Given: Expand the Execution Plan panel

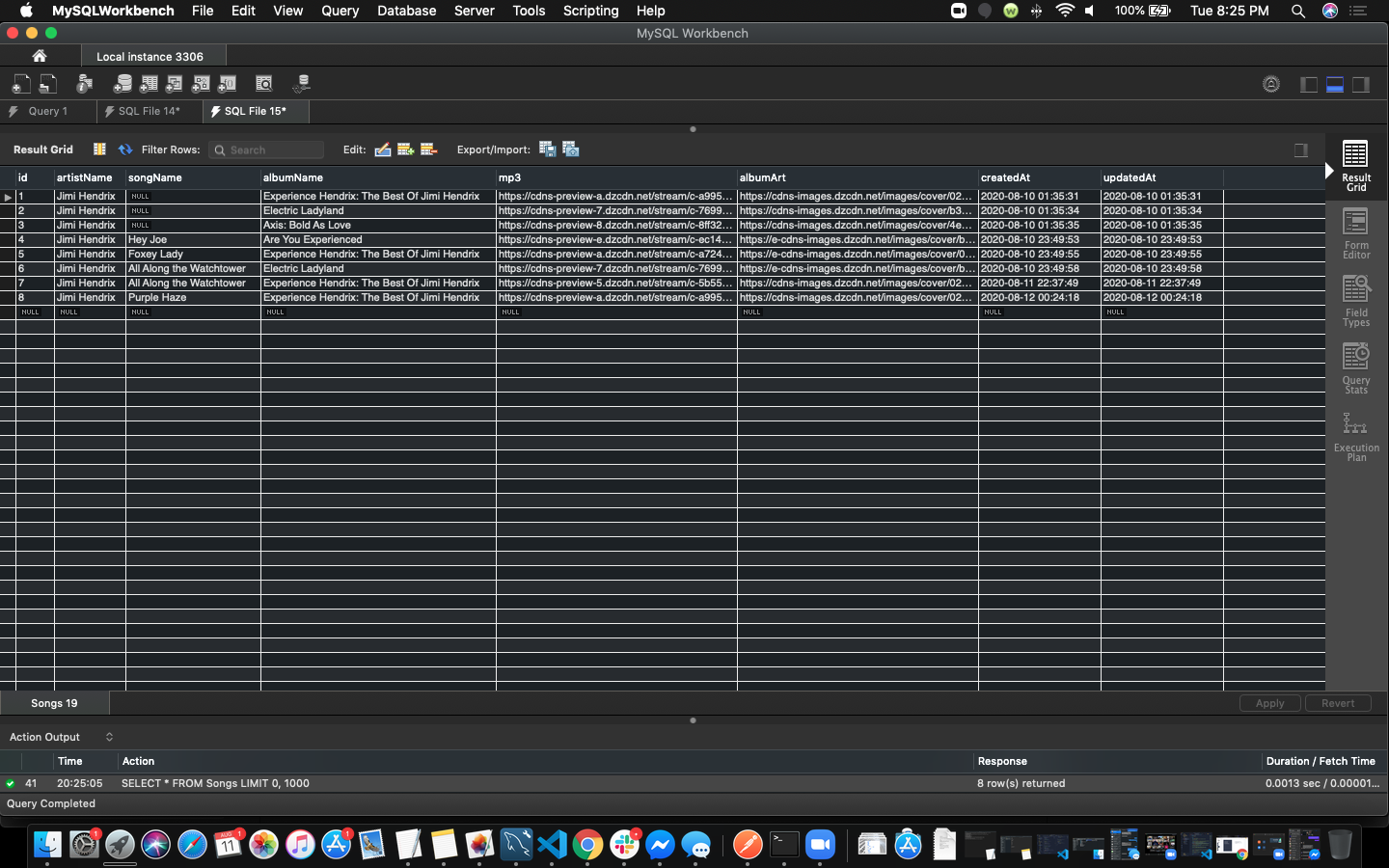Looking at the screenshot, I should (x=1355, y=434).
